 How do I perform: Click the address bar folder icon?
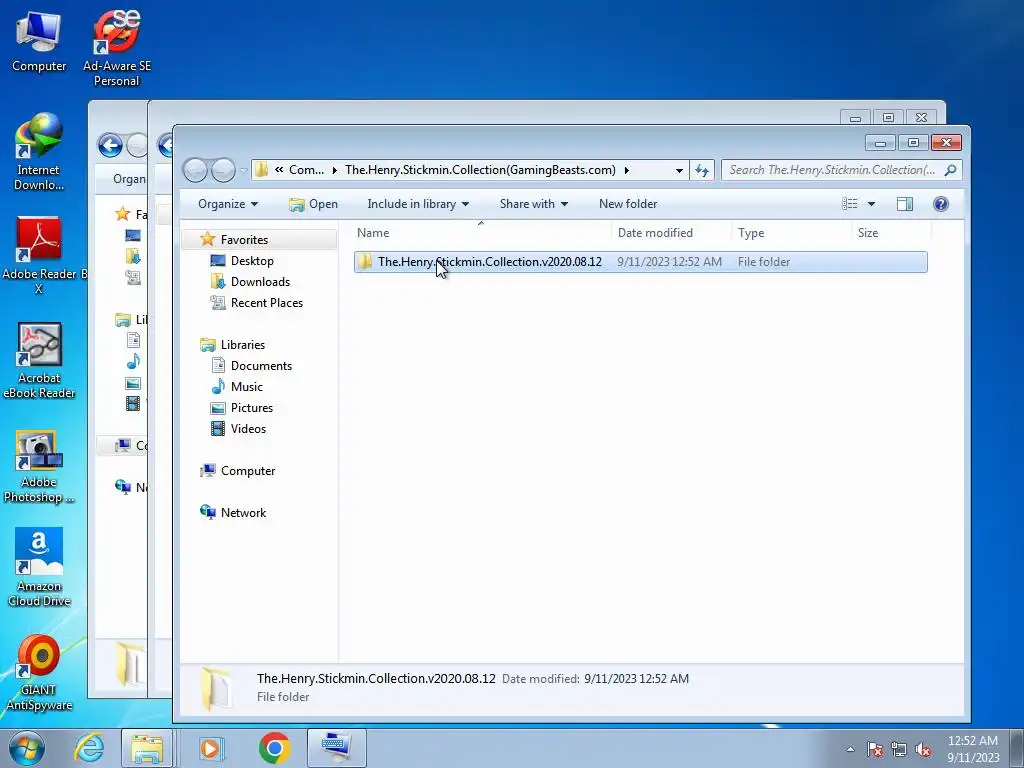261,170
